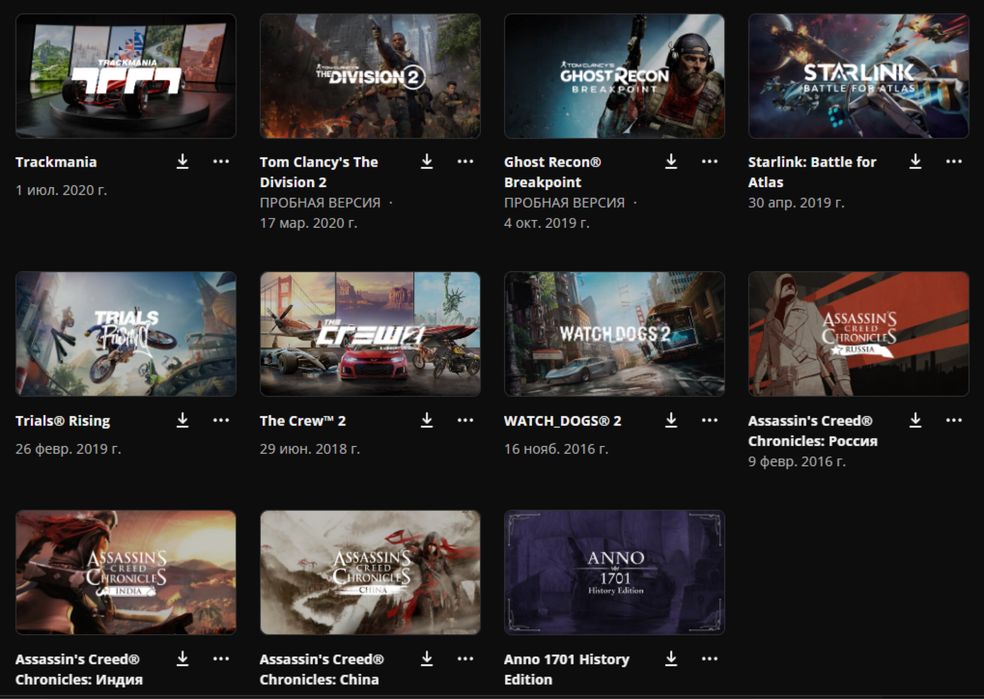Download Trackmania via its download icon
The width and height of the screenshot is (984, 699).
click(183, 161)
